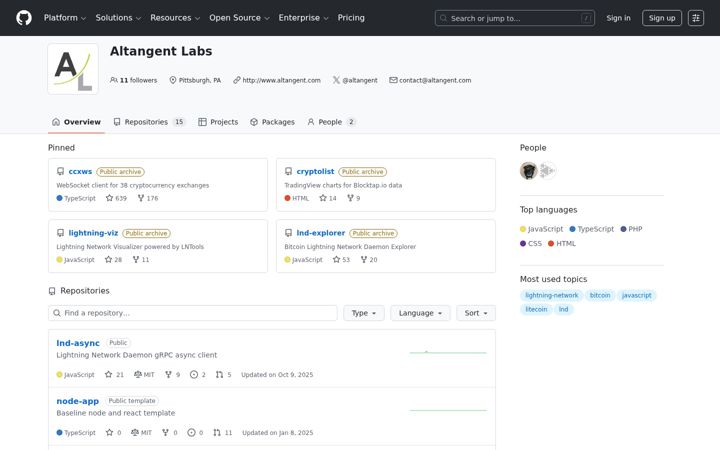Click the star icon on lnd-explorer card
The image size is (720, 450).
(337, 259)
